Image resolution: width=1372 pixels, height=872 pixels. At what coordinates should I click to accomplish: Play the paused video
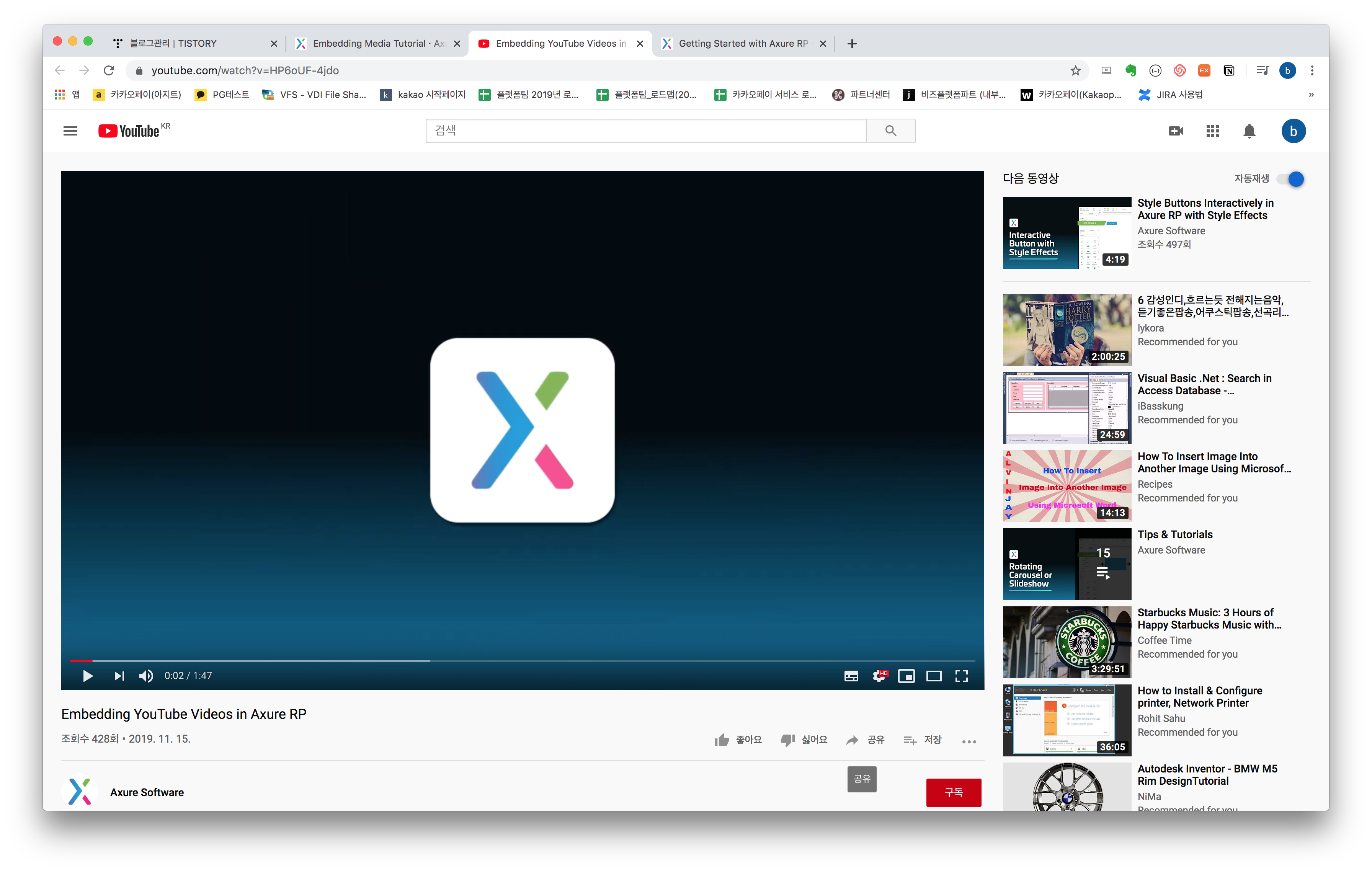(88, 676)
